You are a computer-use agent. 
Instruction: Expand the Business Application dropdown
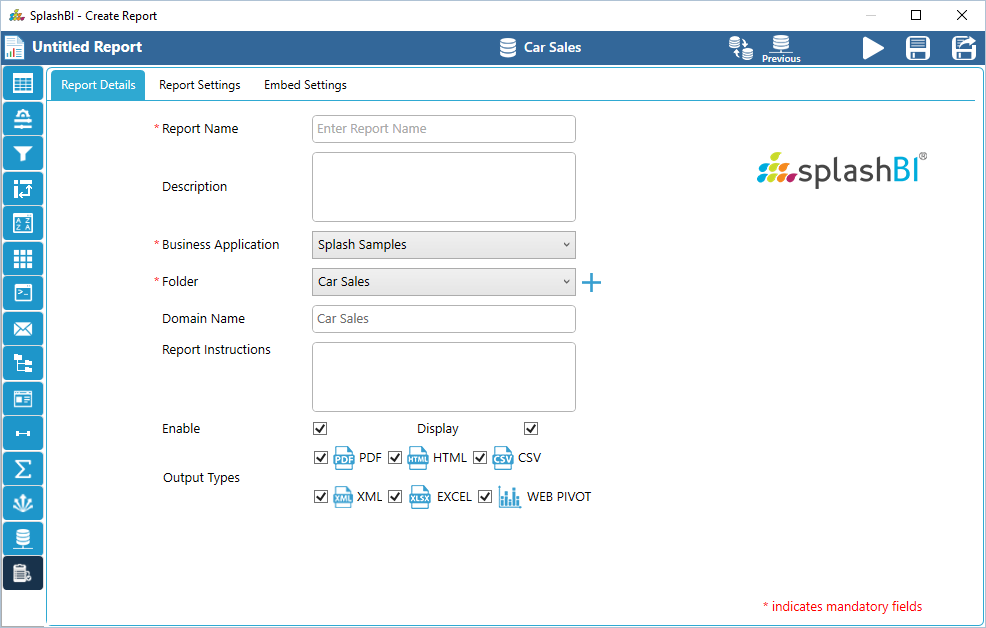tap(444, 245)
